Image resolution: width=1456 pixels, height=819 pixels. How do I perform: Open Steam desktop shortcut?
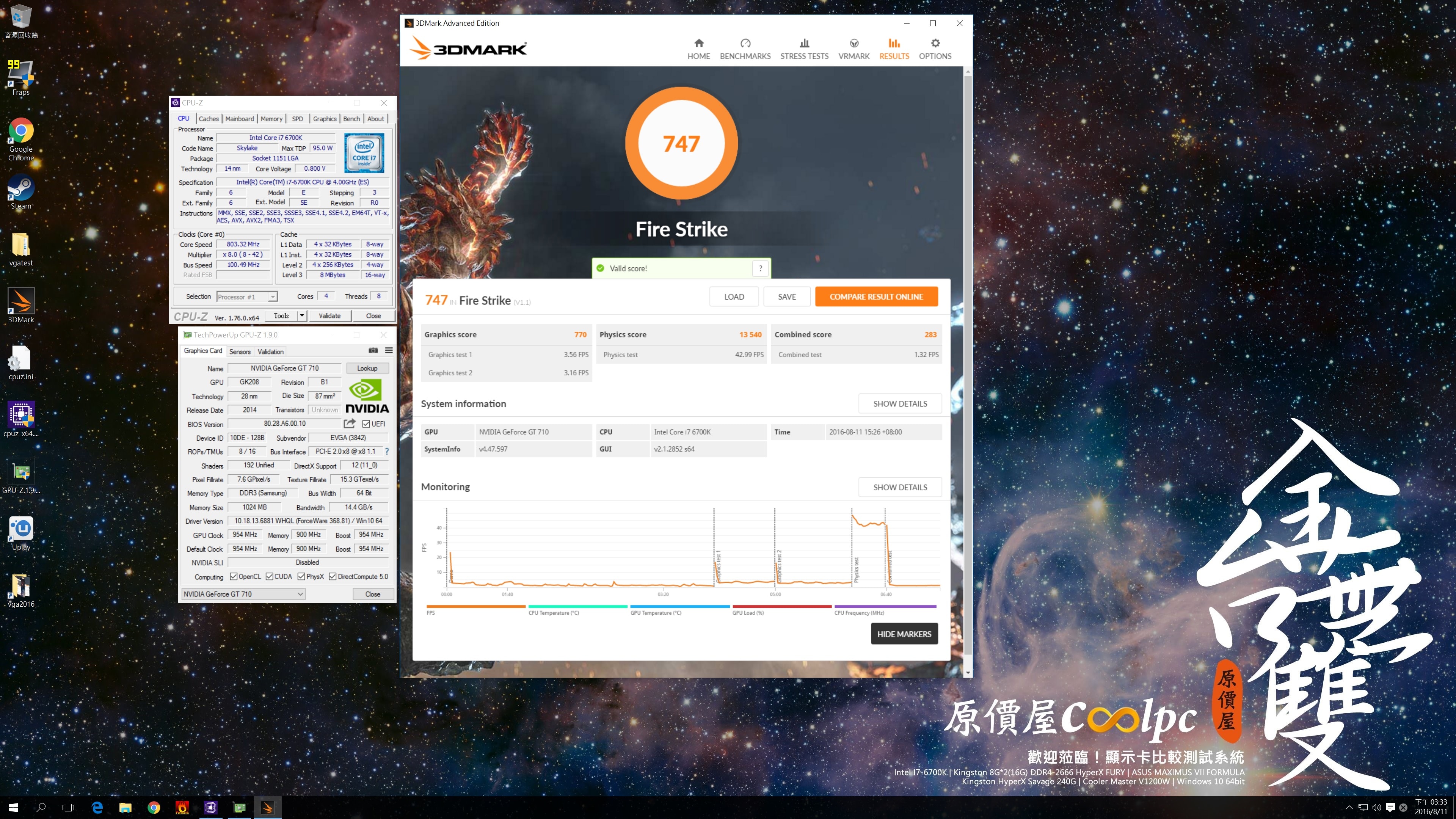(21, 192)
